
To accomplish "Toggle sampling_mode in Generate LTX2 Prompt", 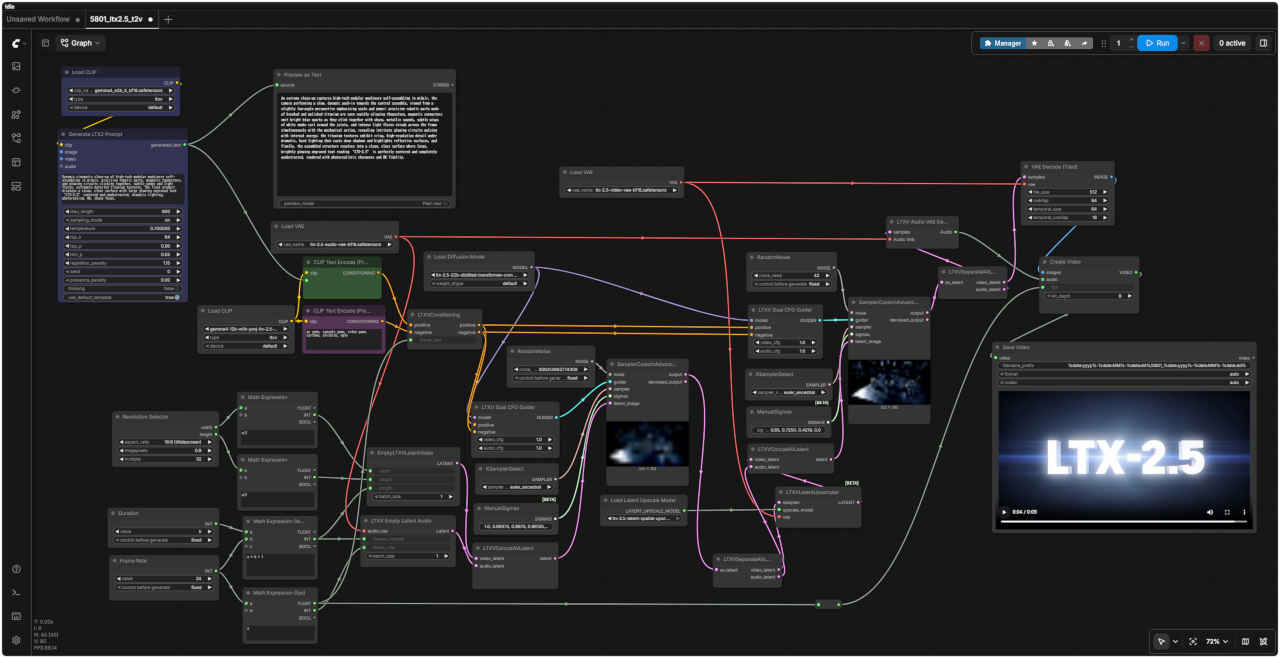I will pyautogui.click(x=124, y=220).
